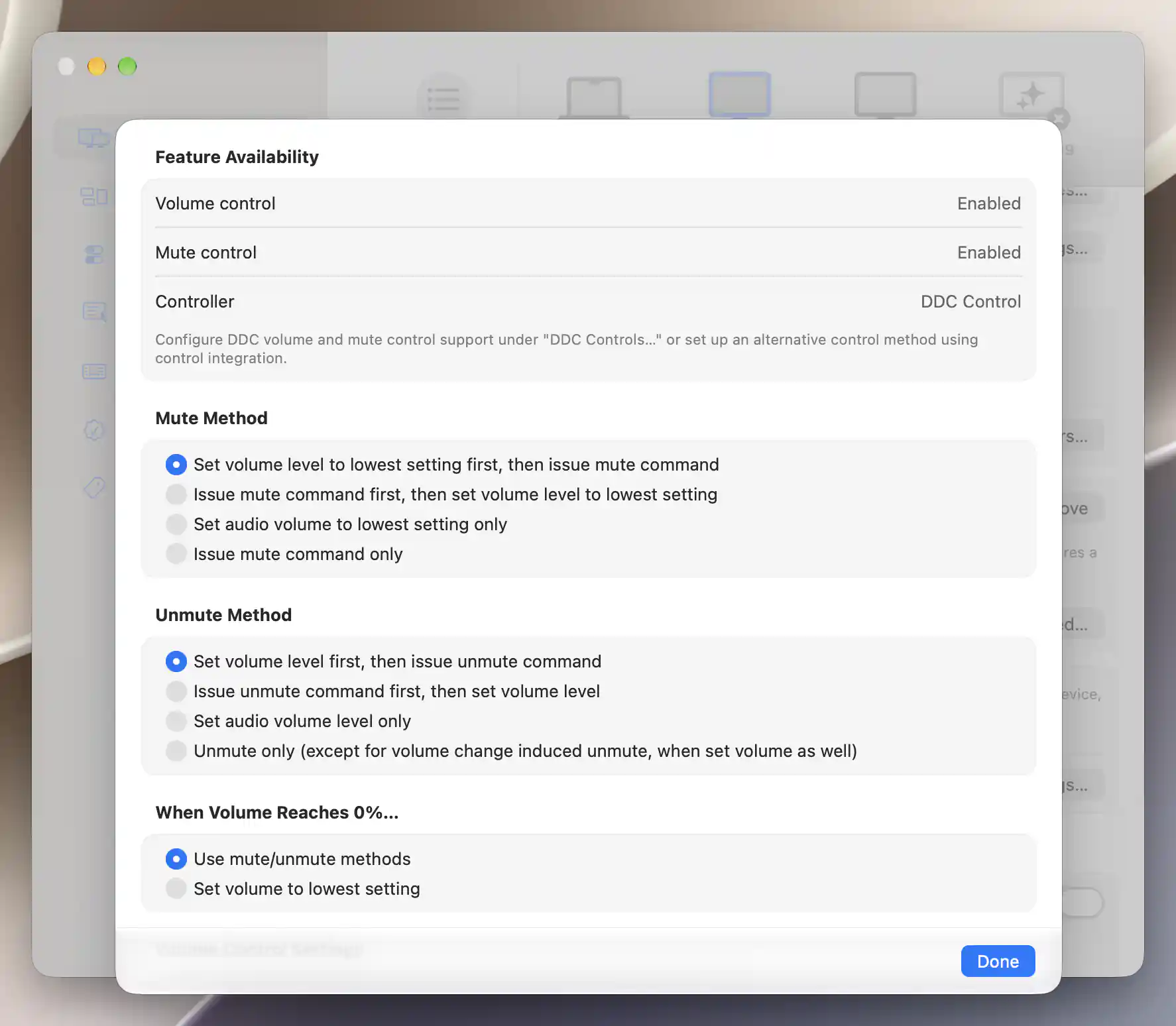The width and height of the screenshot is (1176, 1026).
Task: Click 'When Volume Reaches 0%...' heading
Action: click(x=277, y=813)
